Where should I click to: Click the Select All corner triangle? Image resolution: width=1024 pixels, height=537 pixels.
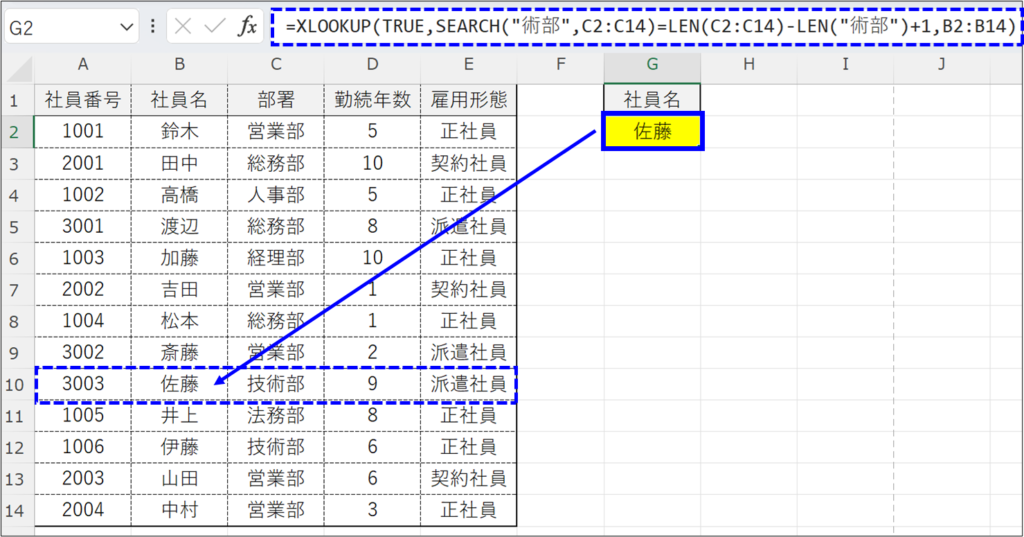pos(18,66)
